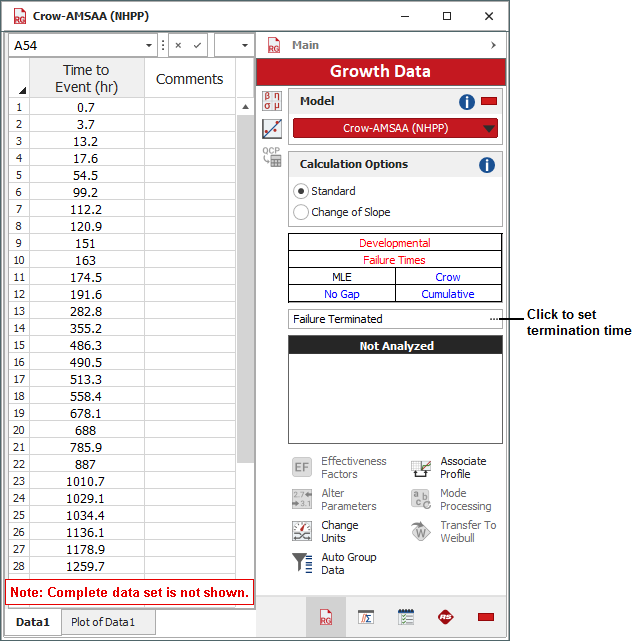Screen dimensions: 635x641
Task: Click the cell containing 282.8
Action: pos(86,312)
